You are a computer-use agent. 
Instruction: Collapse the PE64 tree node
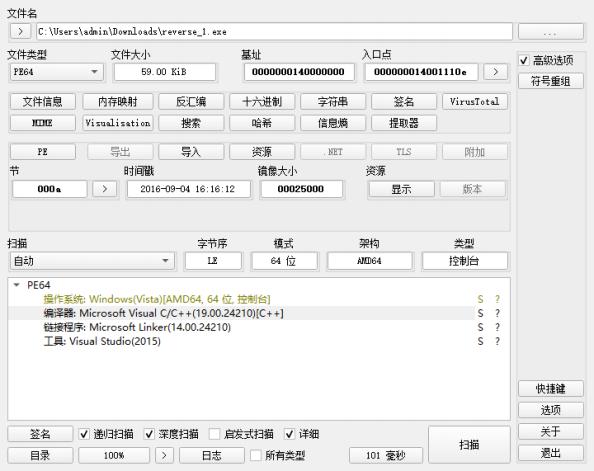pyautogui.click(x=16, y=285)
